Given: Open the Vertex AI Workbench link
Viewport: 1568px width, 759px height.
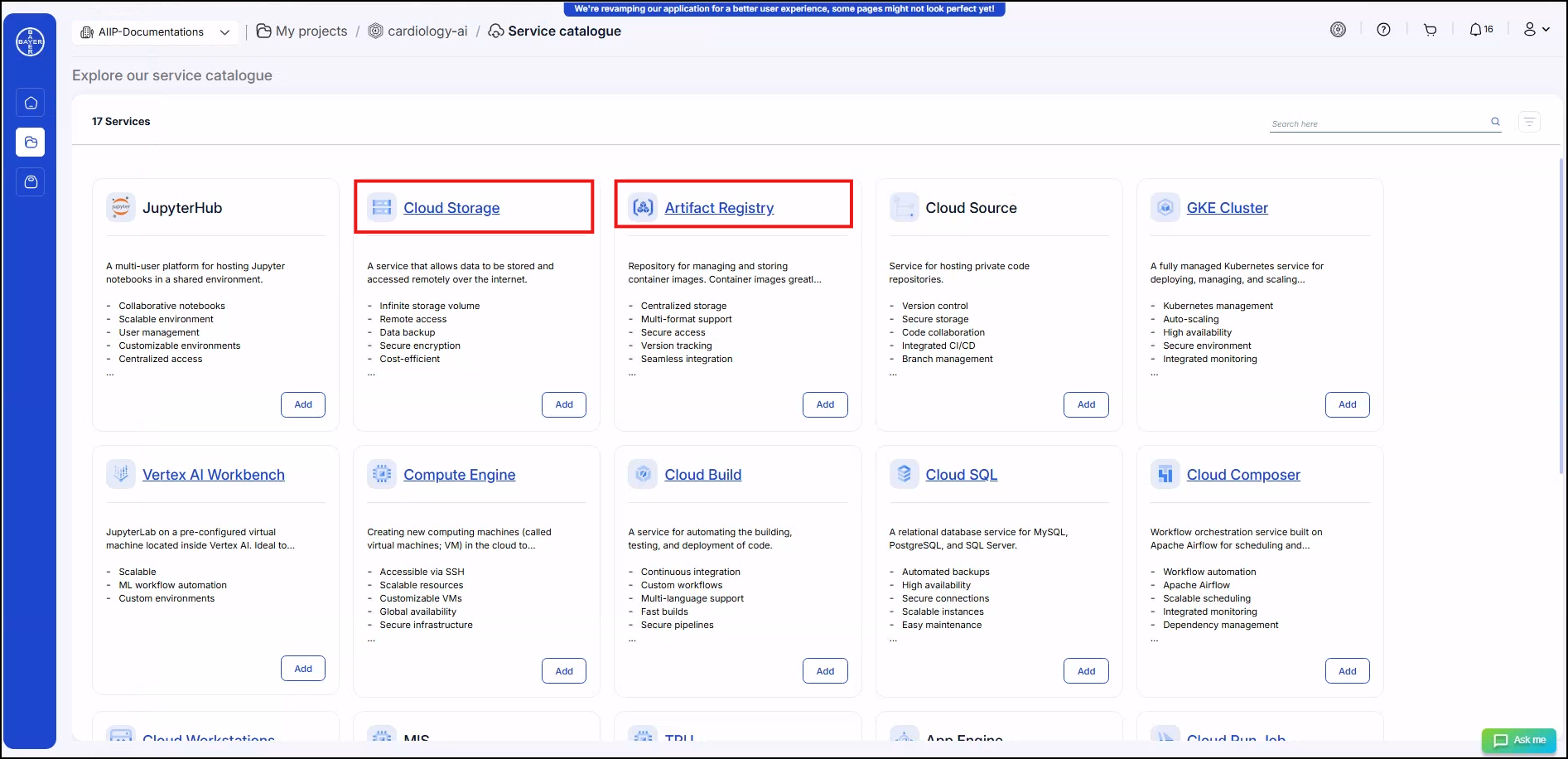Looking at the screenshot, I should 214,475.
